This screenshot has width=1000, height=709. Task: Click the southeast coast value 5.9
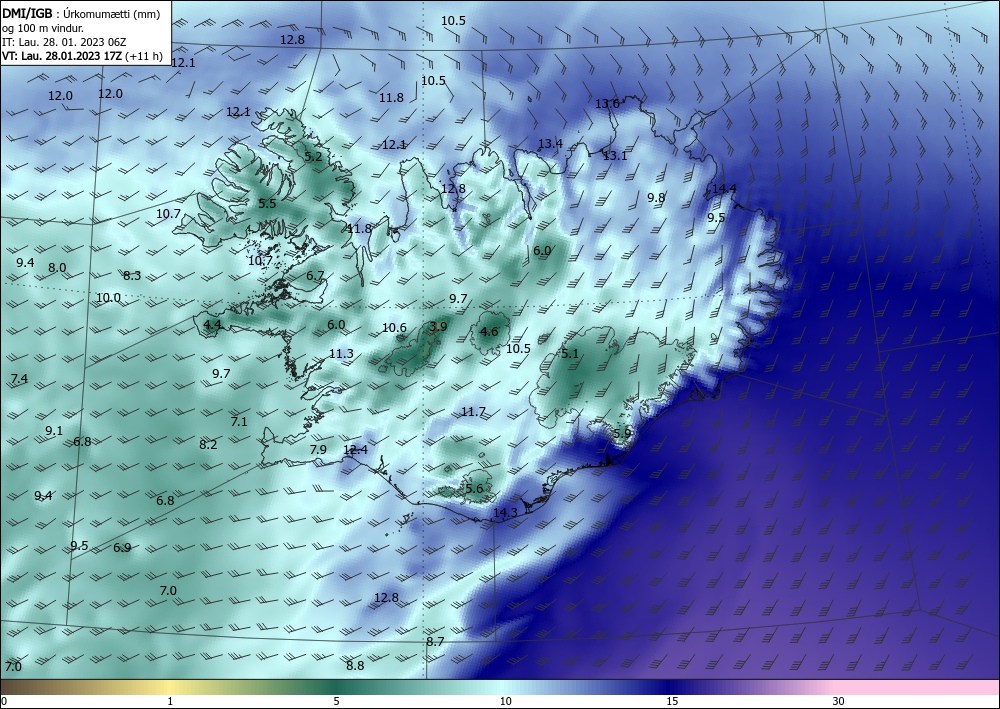click(622, 433)
